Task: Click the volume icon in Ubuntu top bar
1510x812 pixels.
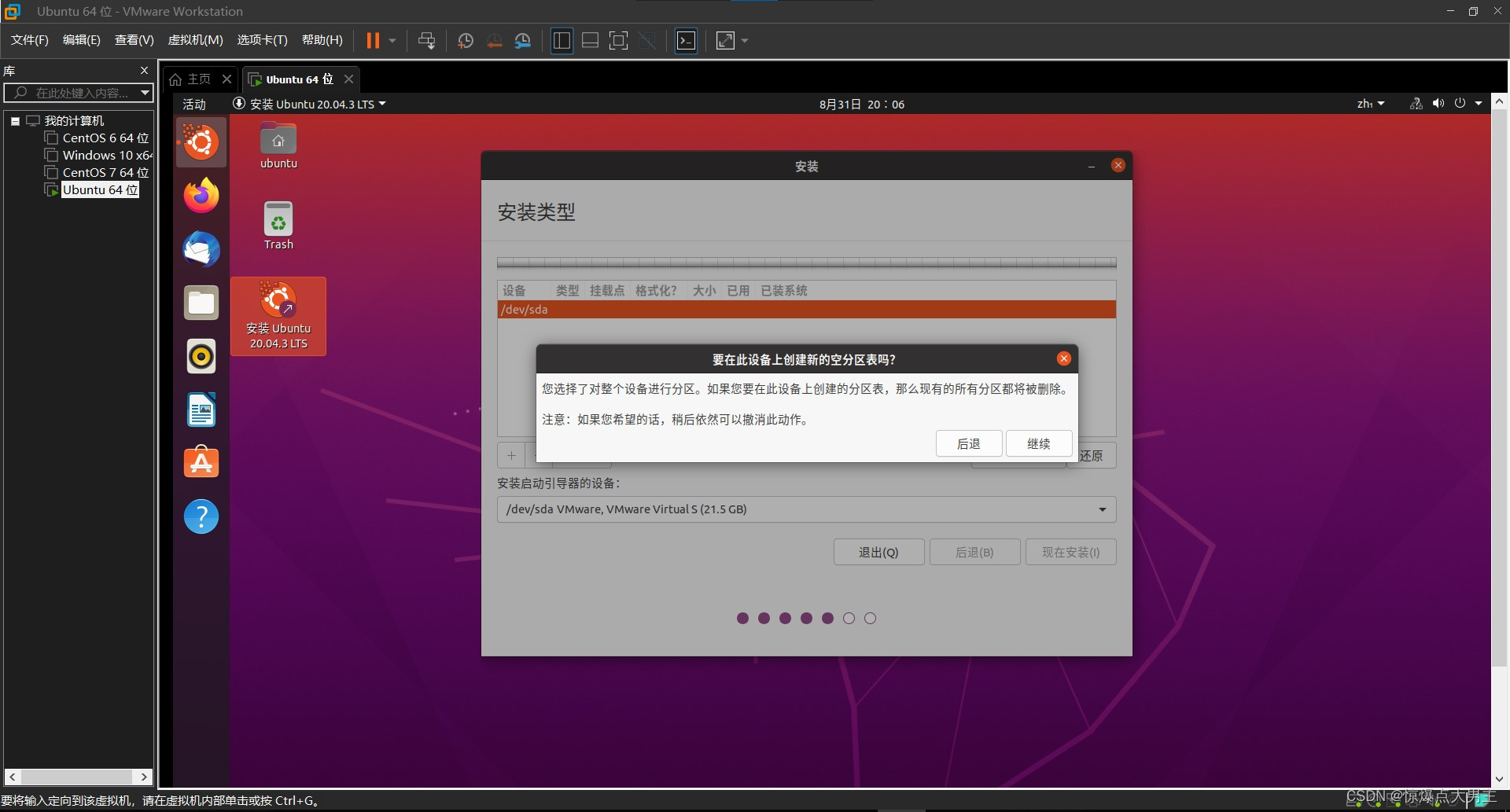Action: [1438, 104]
